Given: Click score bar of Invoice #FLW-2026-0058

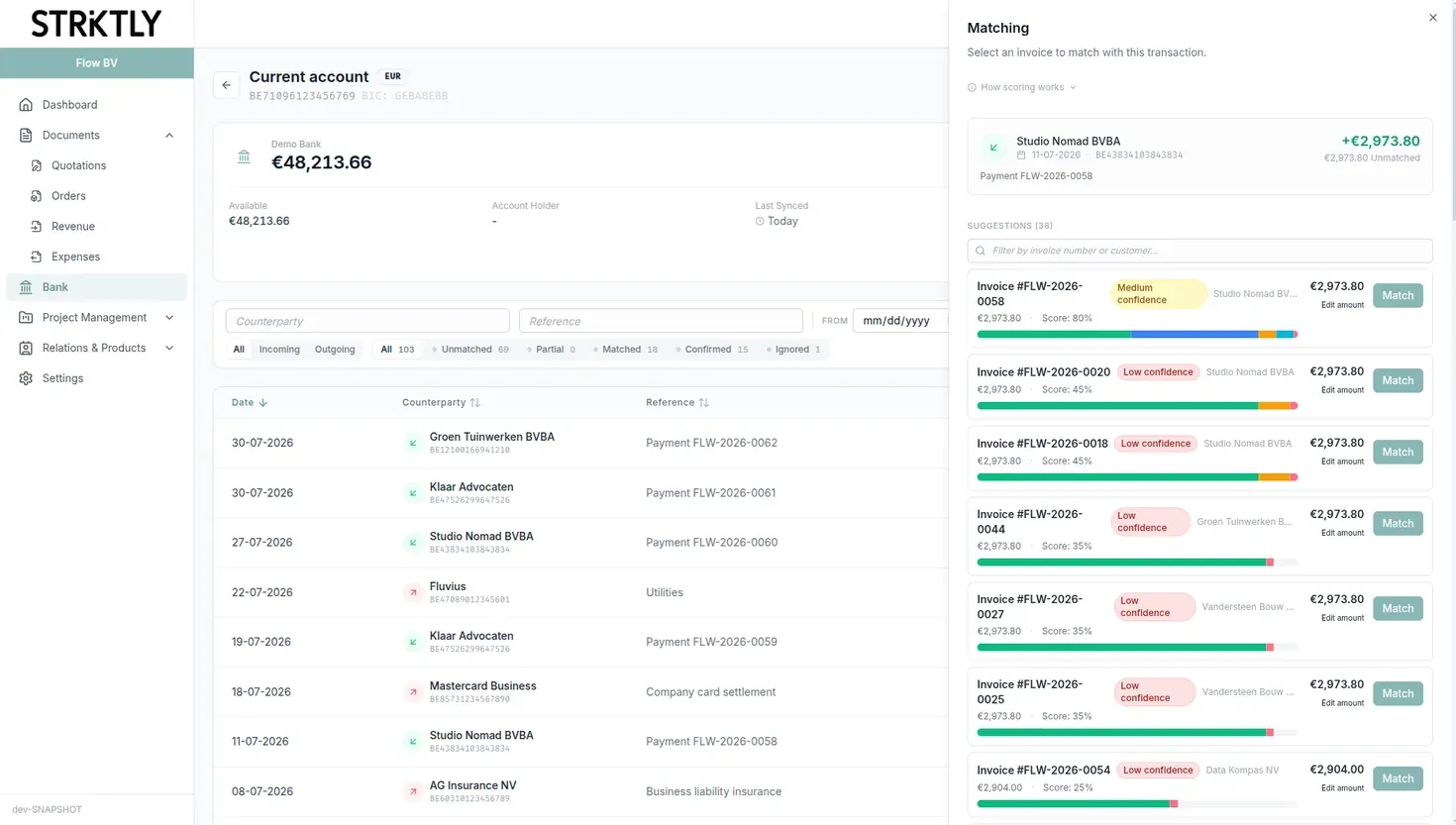Looking at the screenshot, I should (x=1137, y=335).
